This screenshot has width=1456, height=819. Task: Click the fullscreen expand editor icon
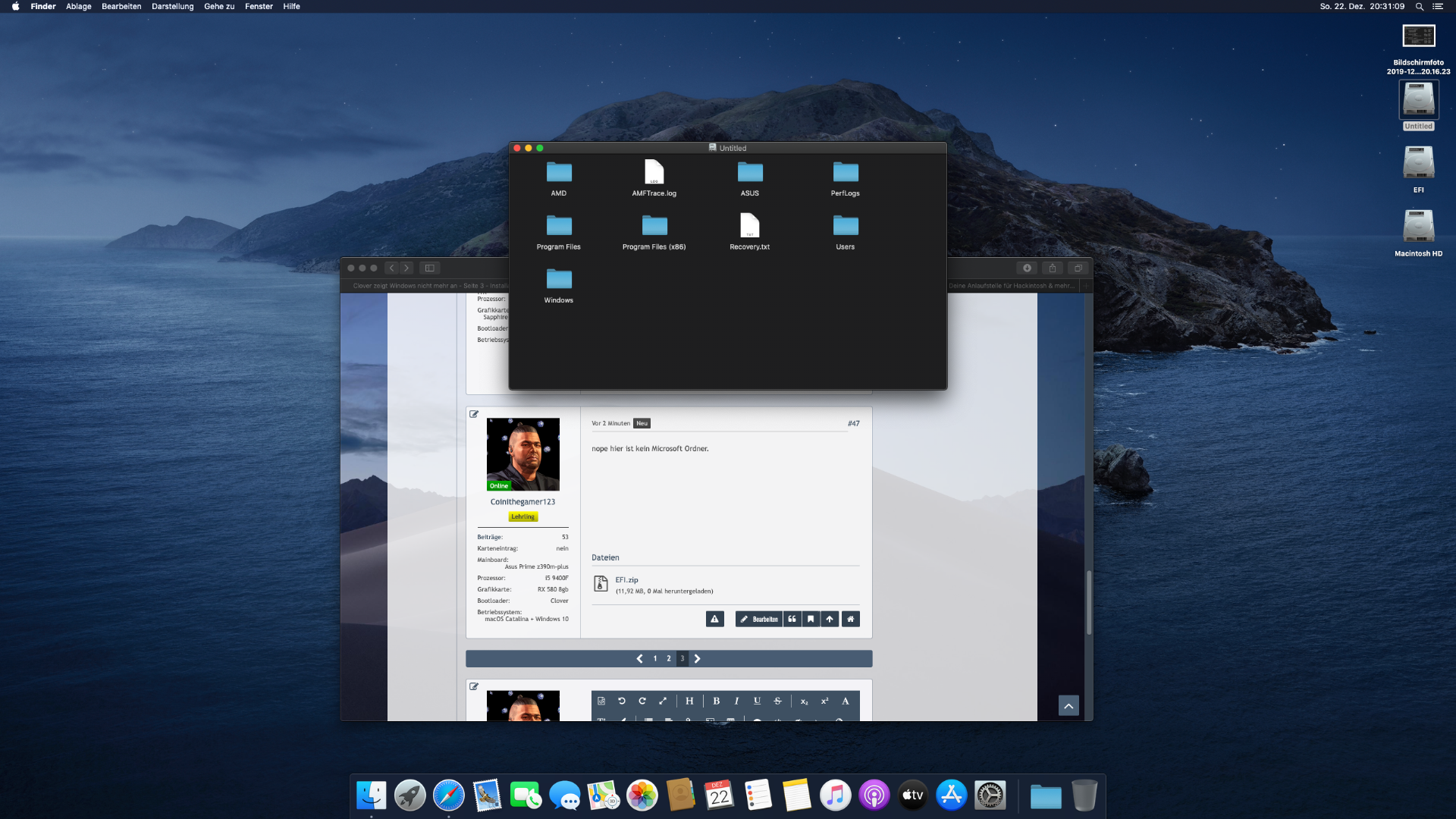tap(663, 701)
